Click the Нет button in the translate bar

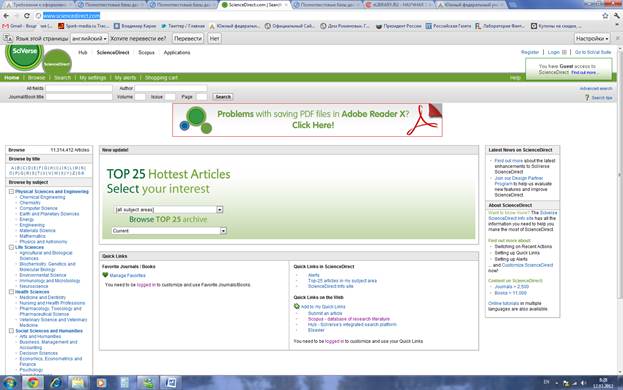pos(214,39)
